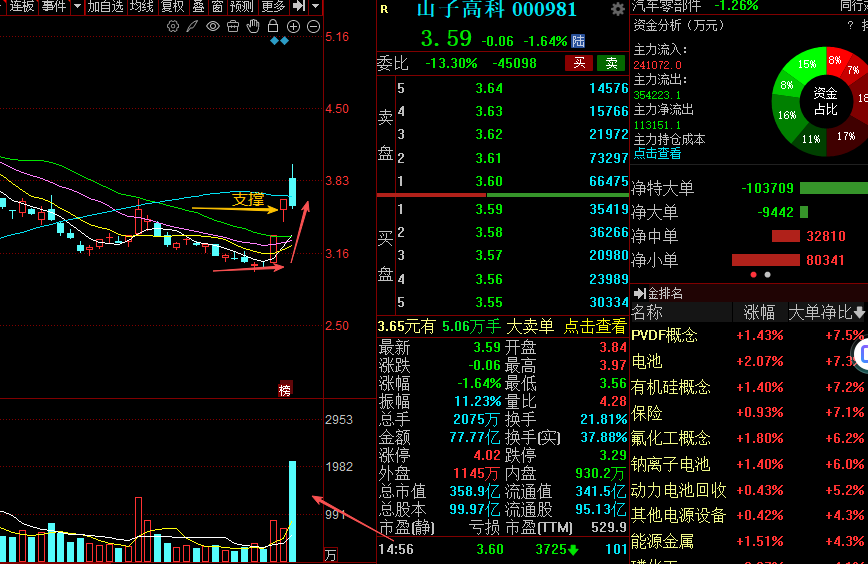868x564 pixels.
Task: Toggle the chart lock icon
Action: [x=273, y=25]
